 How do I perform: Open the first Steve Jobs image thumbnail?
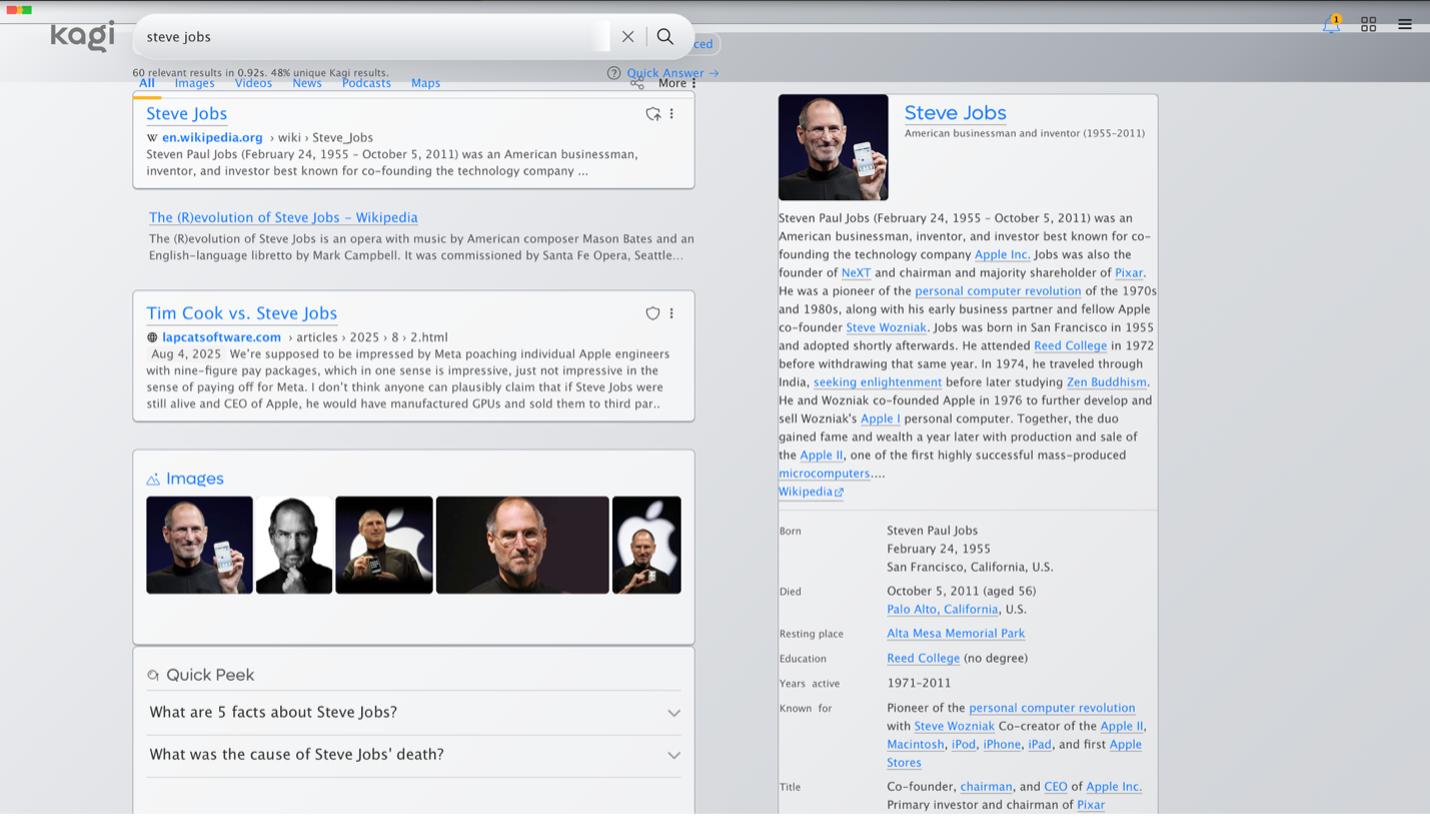(x=199, y=545)
